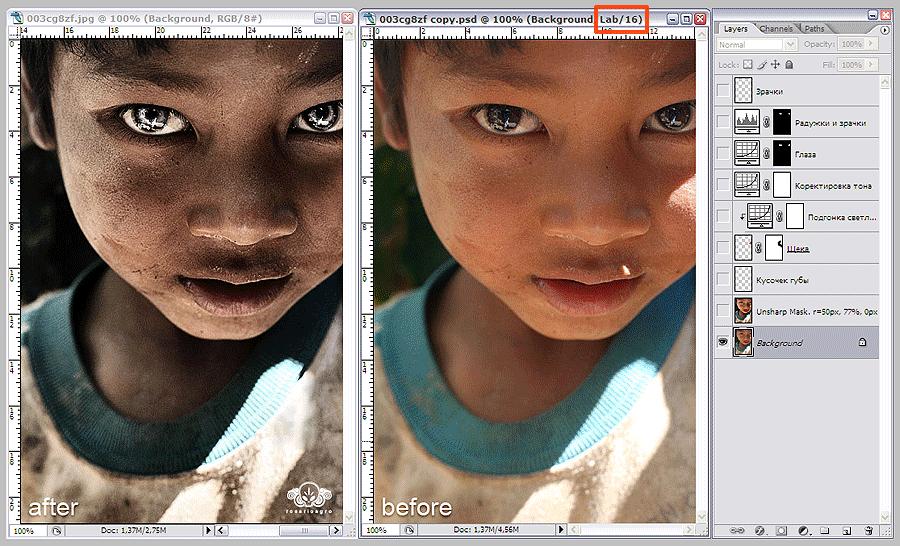Screen dimensions: 900x546
Task: Create new adjustment layer from bottom icon
Action: 803,530
